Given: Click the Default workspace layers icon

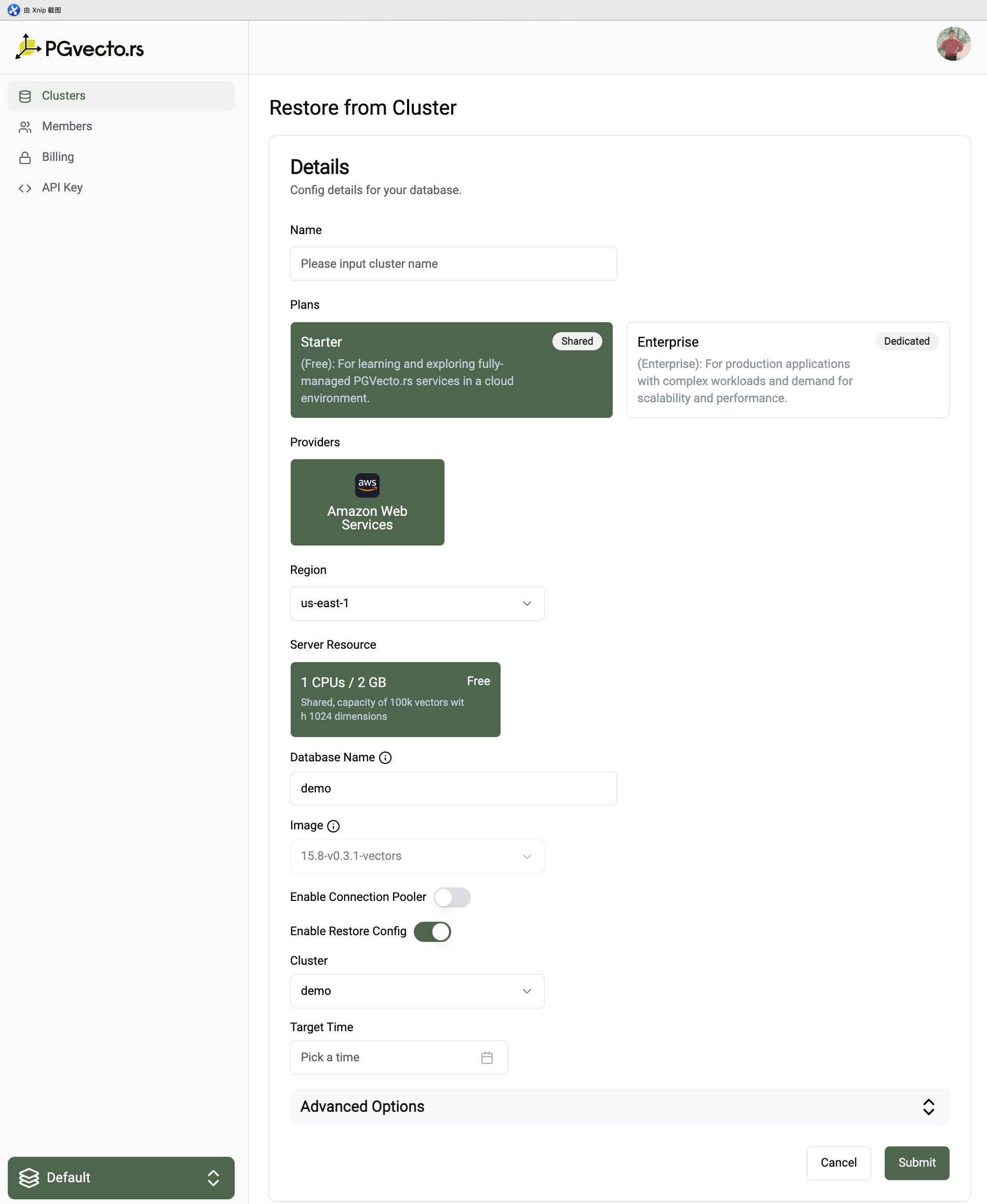Looking at the screenshot, I should [29, 1178].
